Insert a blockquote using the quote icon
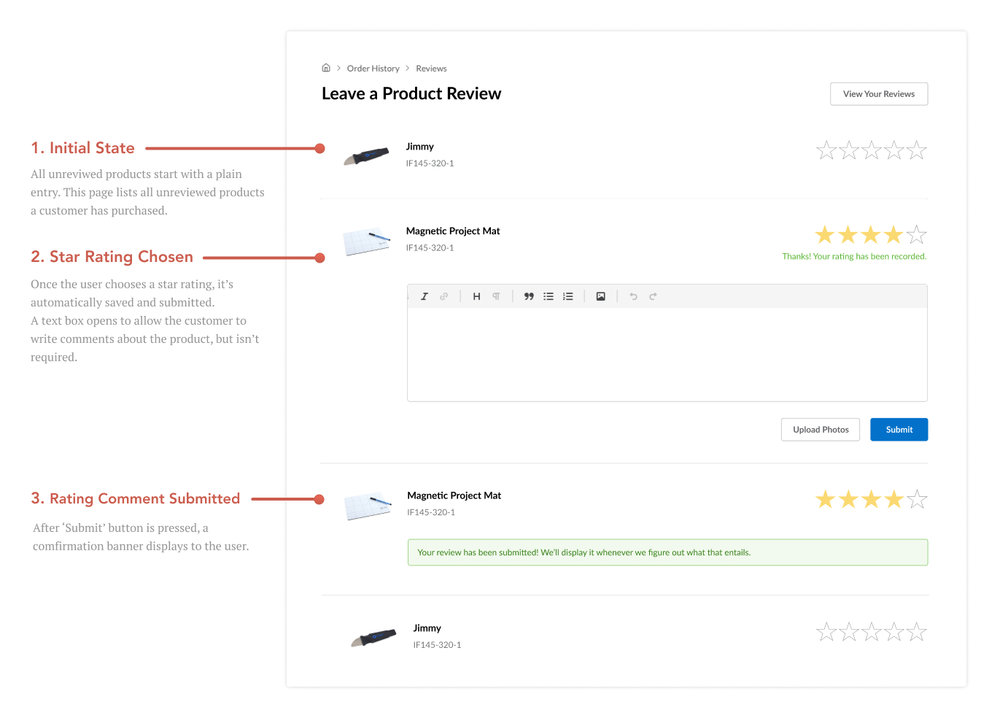This screenshot has height=718, width=1000. pyautogui.click(x=529, y=296)
